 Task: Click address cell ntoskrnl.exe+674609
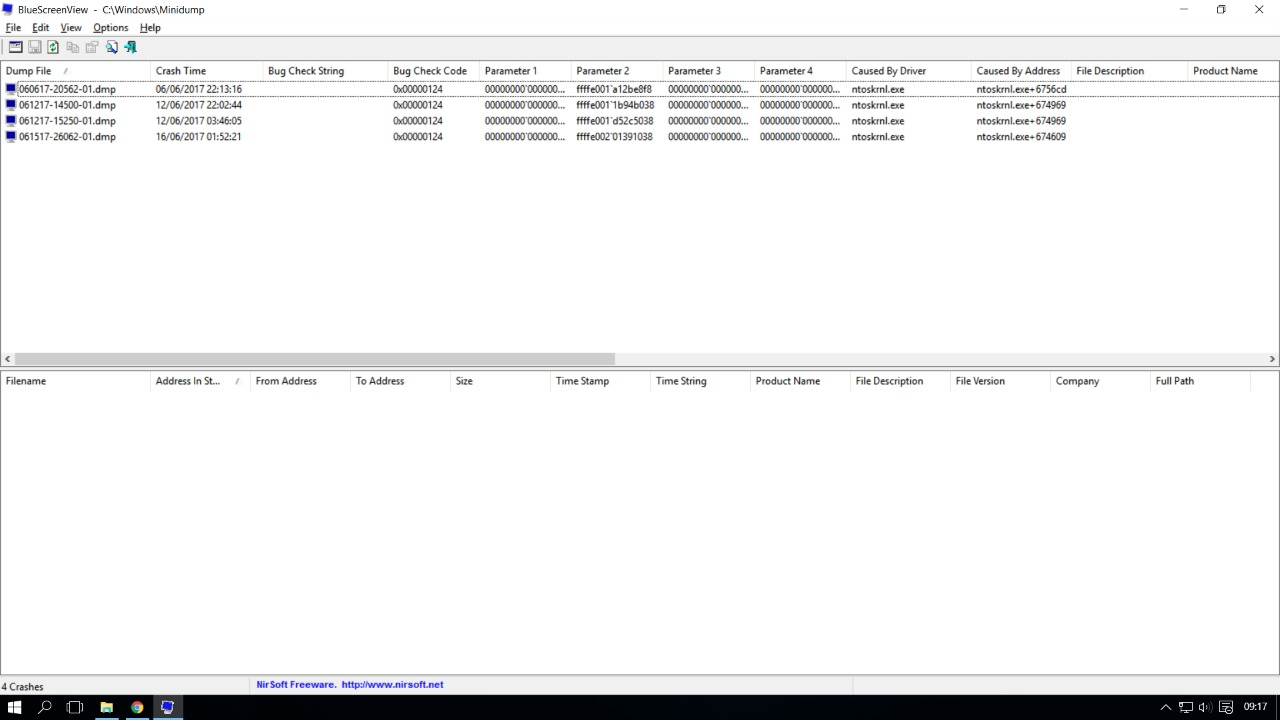[x=1021, y=137]
